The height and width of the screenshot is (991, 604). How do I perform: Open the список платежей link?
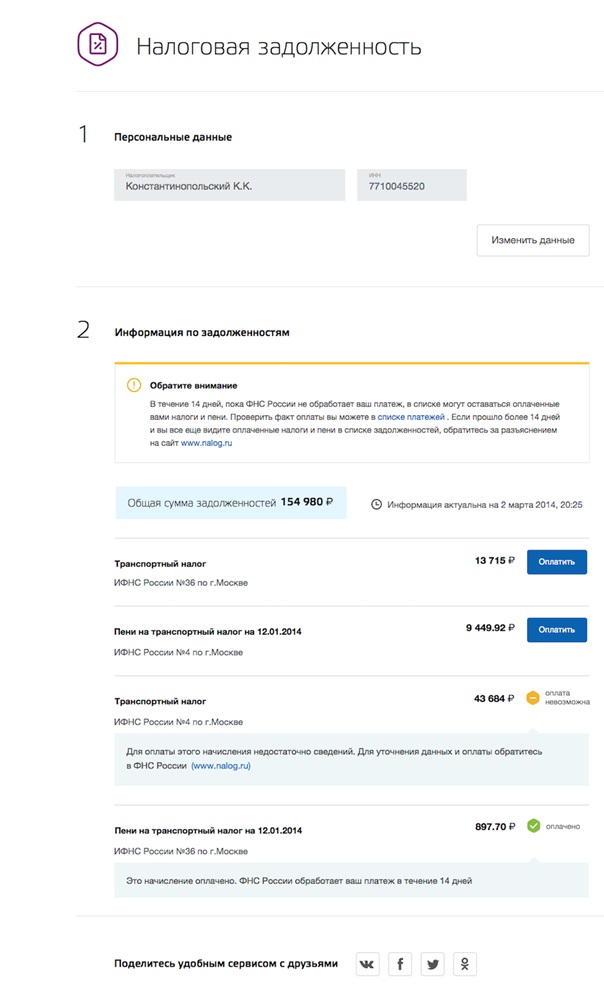(x=411, y=417)
